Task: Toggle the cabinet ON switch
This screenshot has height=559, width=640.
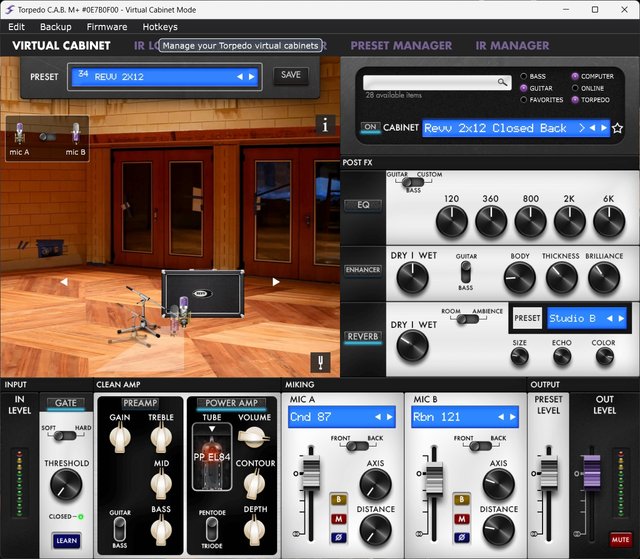Action: 371,127
